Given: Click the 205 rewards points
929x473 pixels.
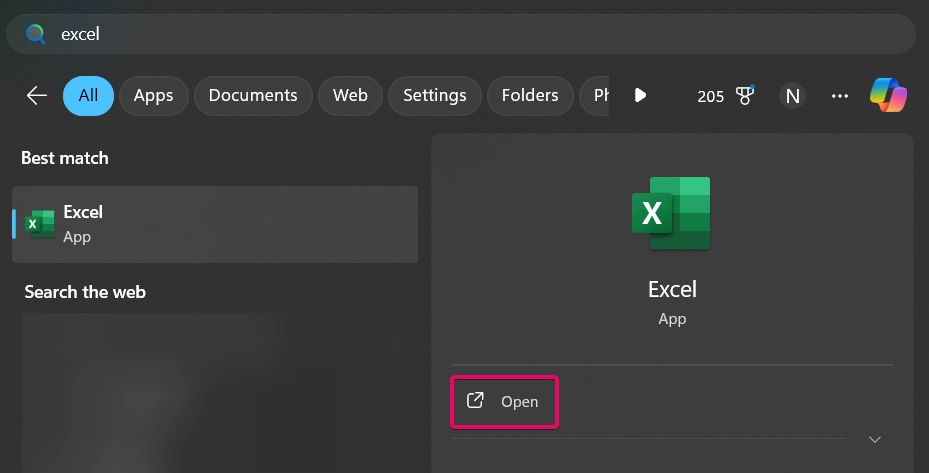Looking at the screenshot, I should pyautogui.click(x=710, y=97).
